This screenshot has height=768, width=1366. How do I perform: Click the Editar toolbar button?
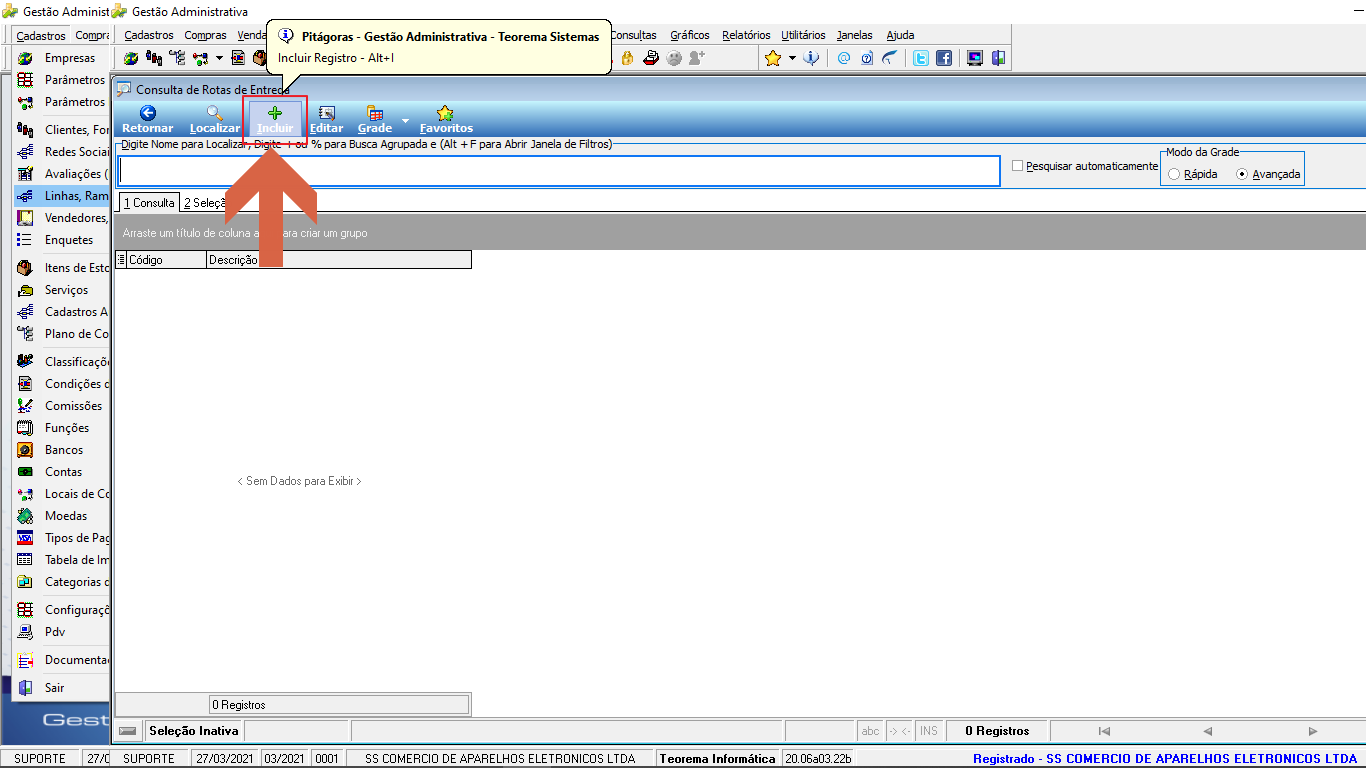327,119
